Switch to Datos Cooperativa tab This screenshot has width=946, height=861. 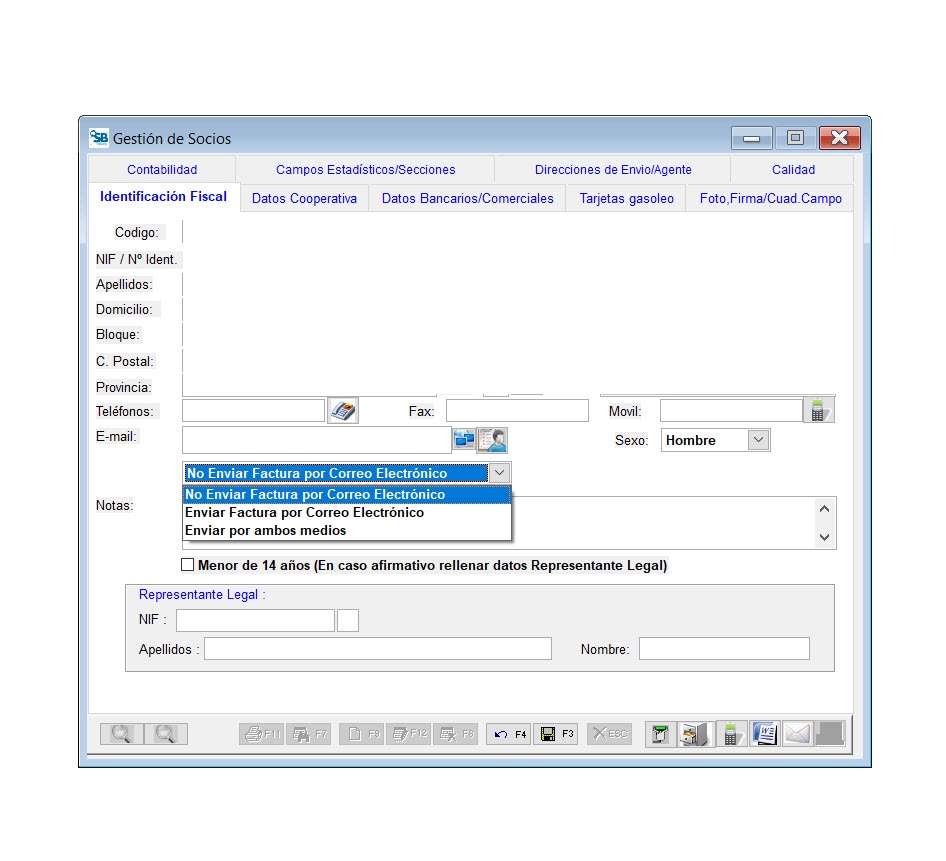tap(304, 199)
